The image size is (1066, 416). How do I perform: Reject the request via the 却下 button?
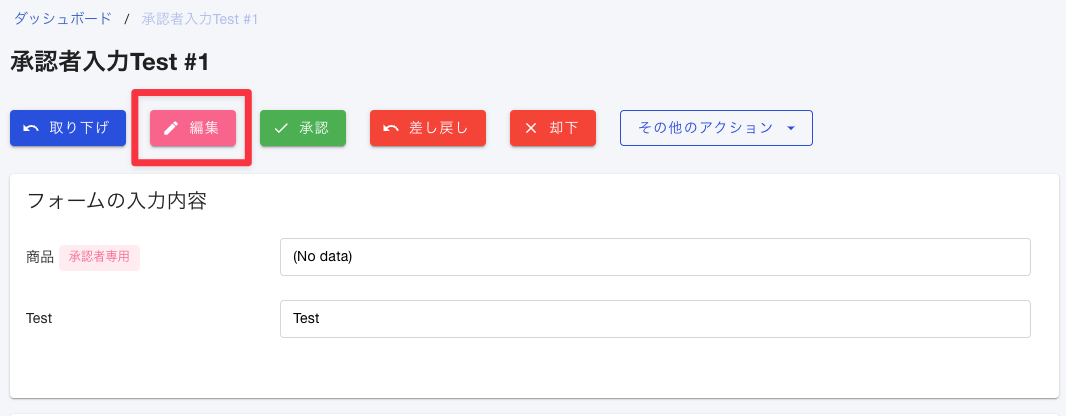(x=553, y=128)
